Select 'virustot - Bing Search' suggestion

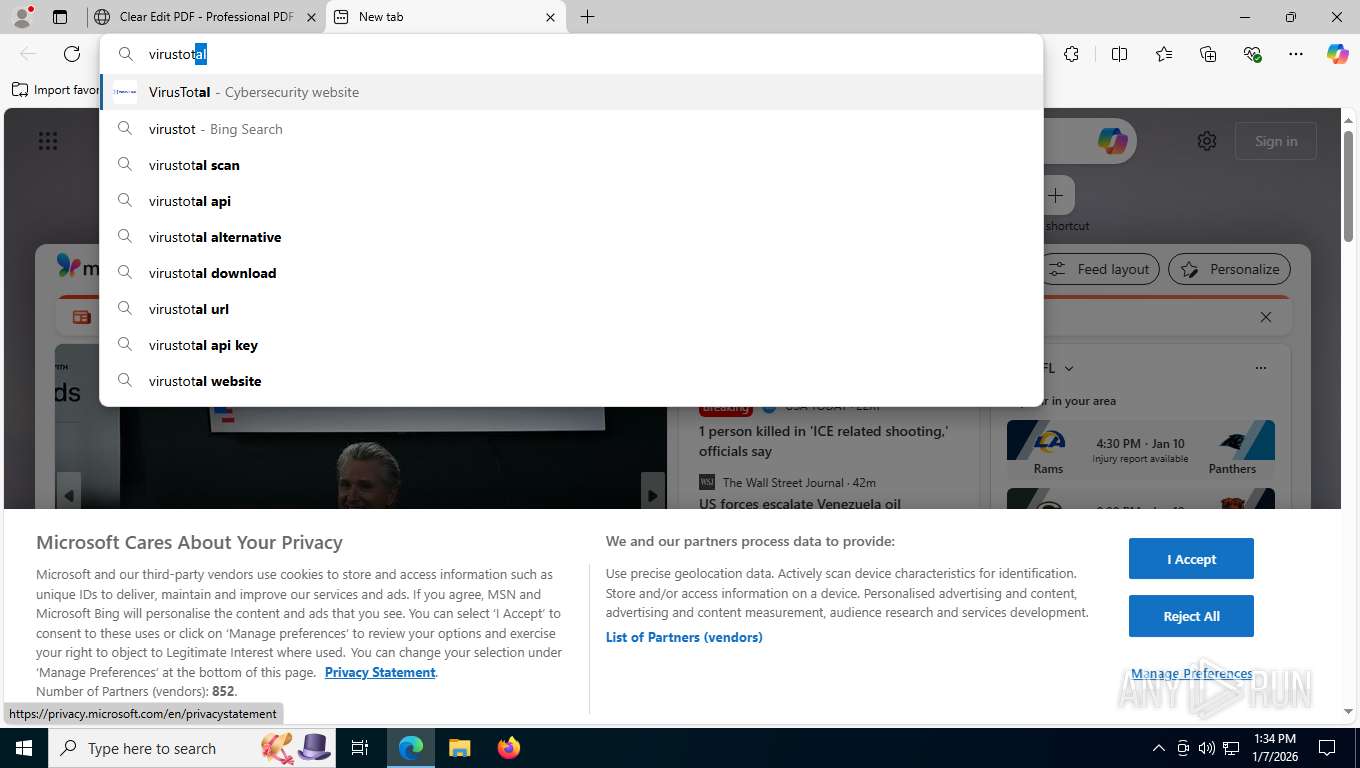(571, 129)
